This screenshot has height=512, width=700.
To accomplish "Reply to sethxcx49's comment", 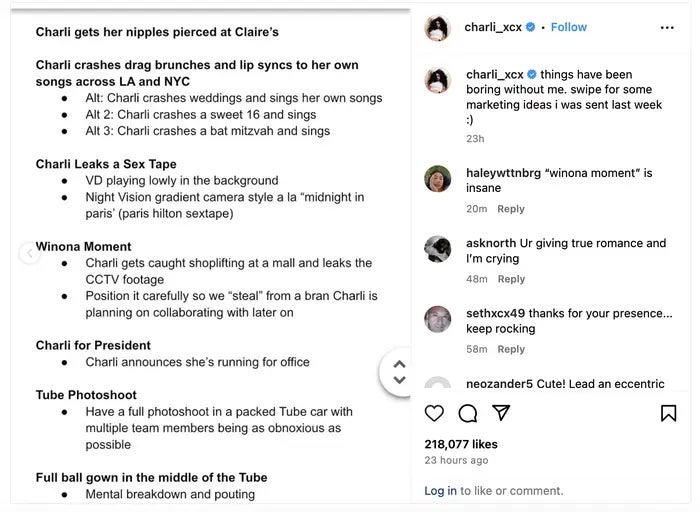I will pyautogui.click(x=511, y=349).
